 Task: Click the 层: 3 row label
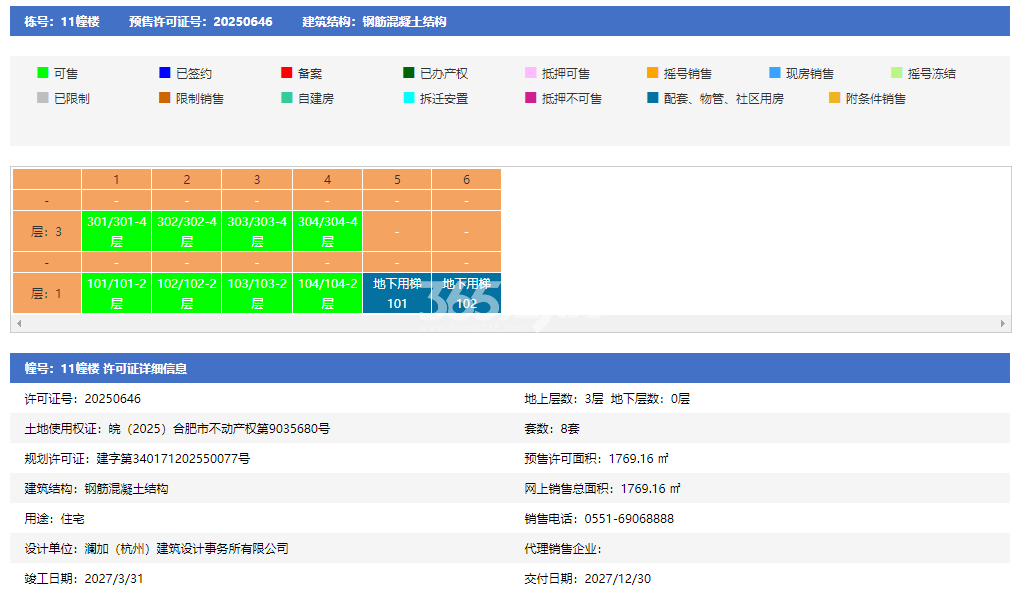coord(47,231)
